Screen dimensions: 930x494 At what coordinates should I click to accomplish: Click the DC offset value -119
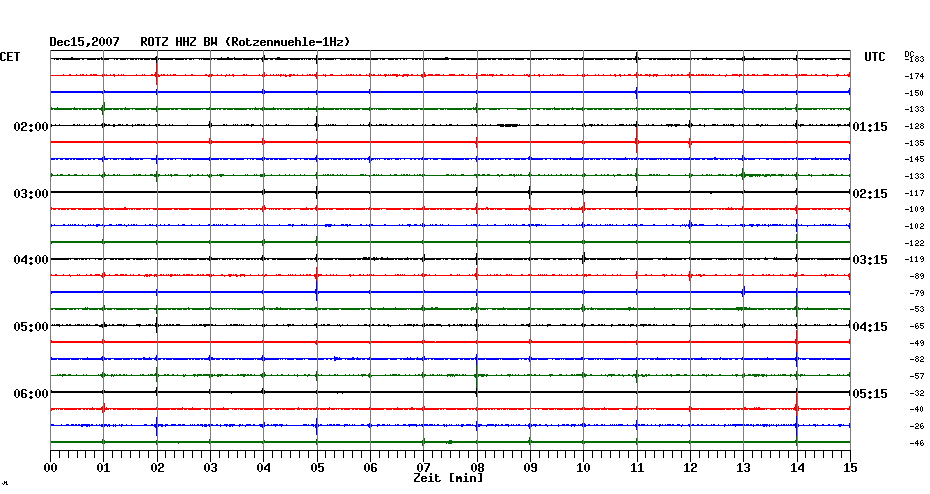point(915,259)
